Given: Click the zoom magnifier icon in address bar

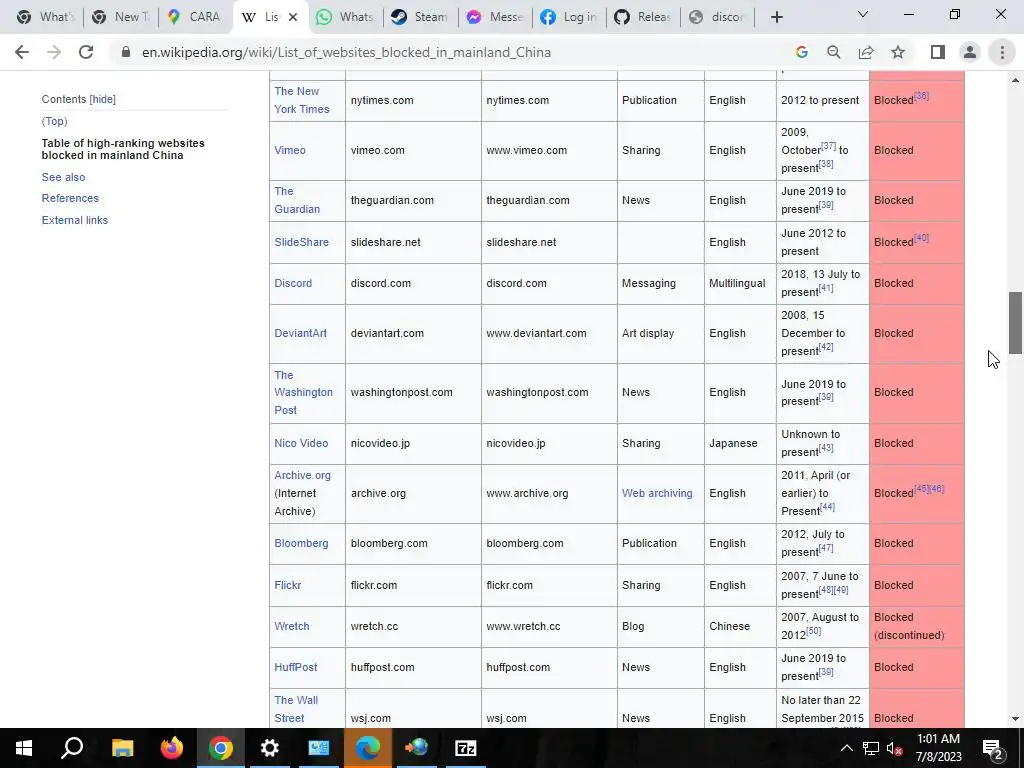Looking at the screenshot, I should pyautogui.click(x=833, y=52).
